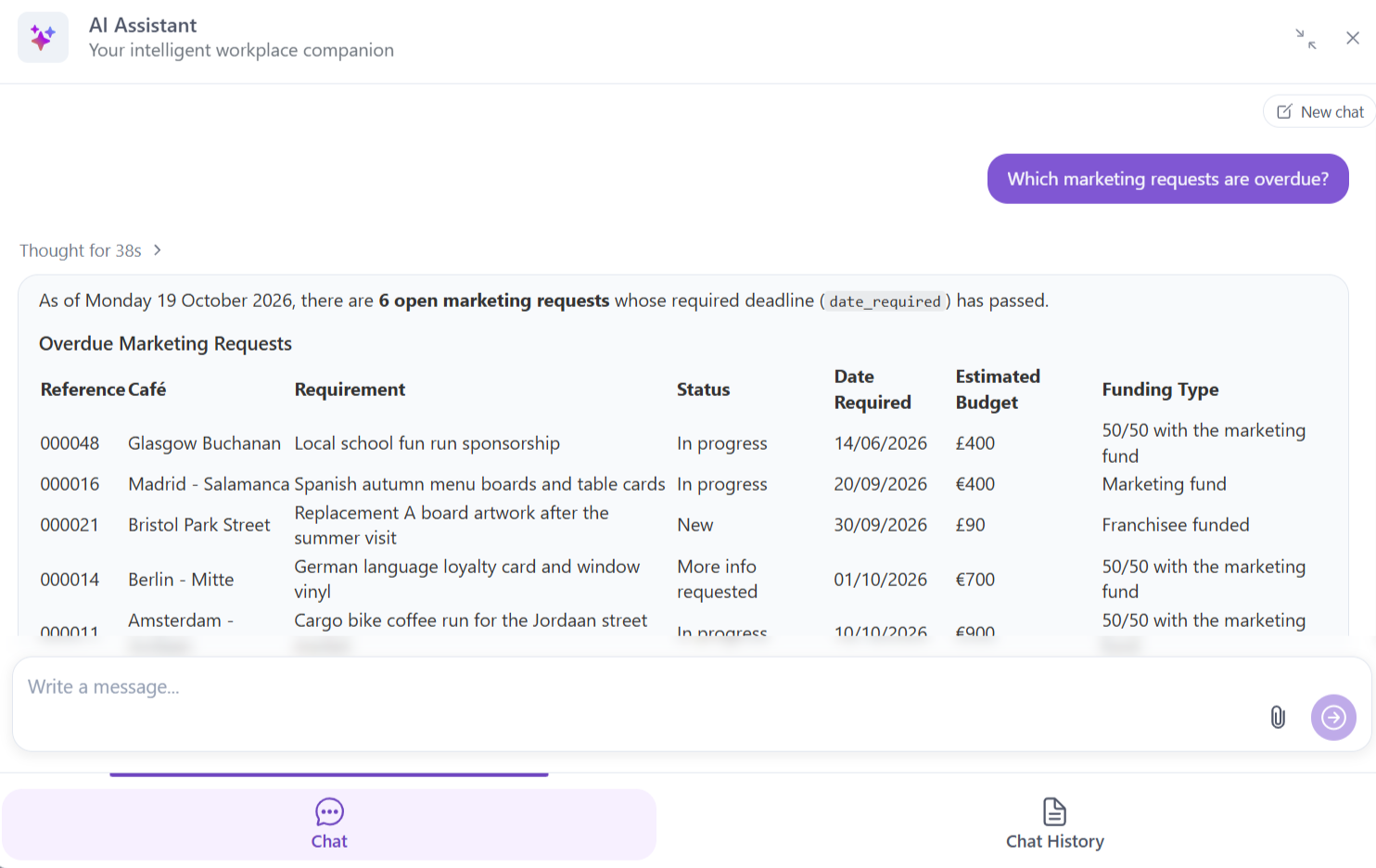The width and height of the screenshot is (1376, 868).
Task: Click reference number 000021
Action: click(70, 525)
